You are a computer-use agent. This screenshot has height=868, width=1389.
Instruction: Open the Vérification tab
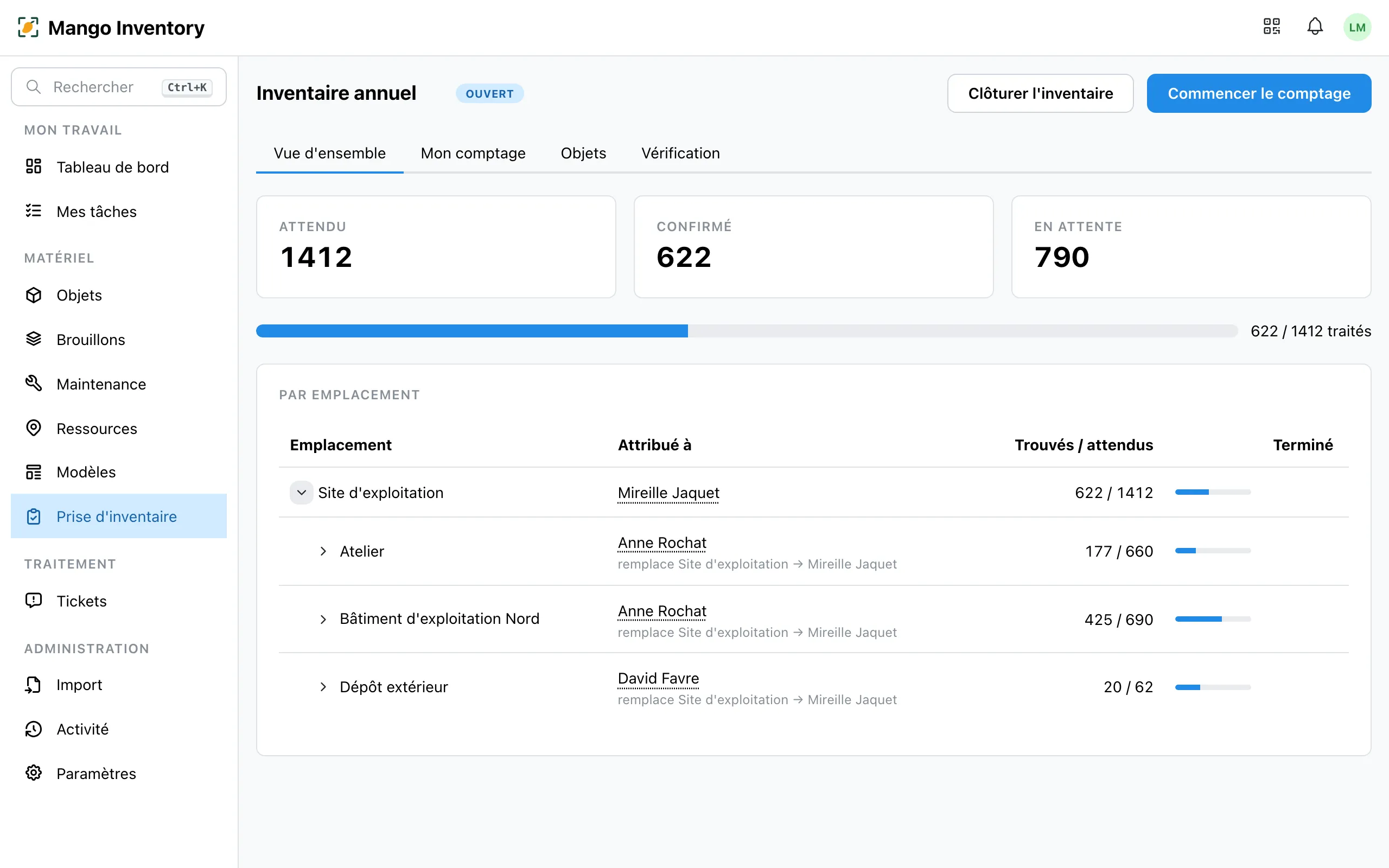pos(680,154)
